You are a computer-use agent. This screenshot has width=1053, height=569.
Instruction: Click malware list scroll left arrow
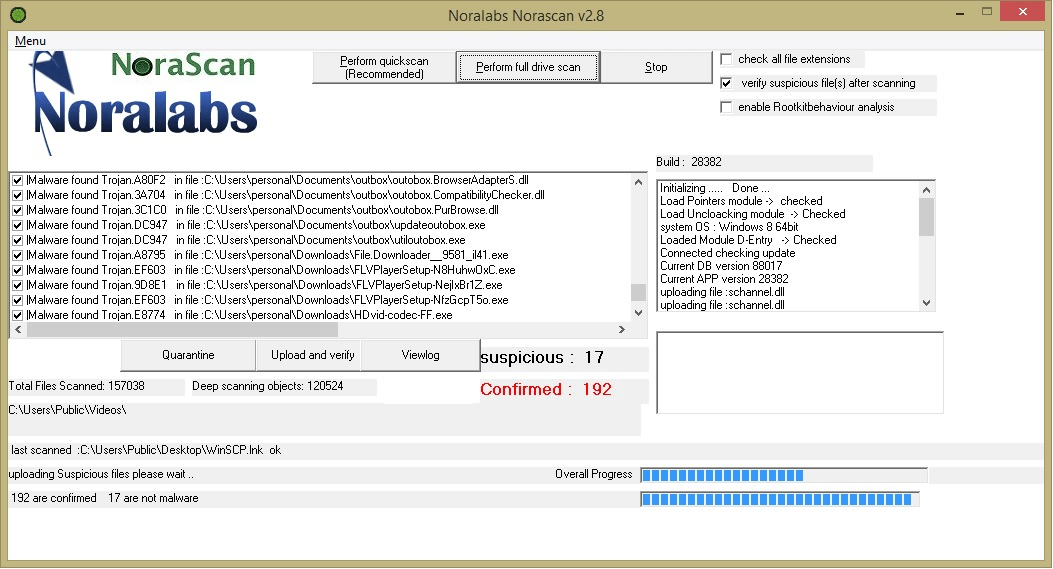click(18, 329)
